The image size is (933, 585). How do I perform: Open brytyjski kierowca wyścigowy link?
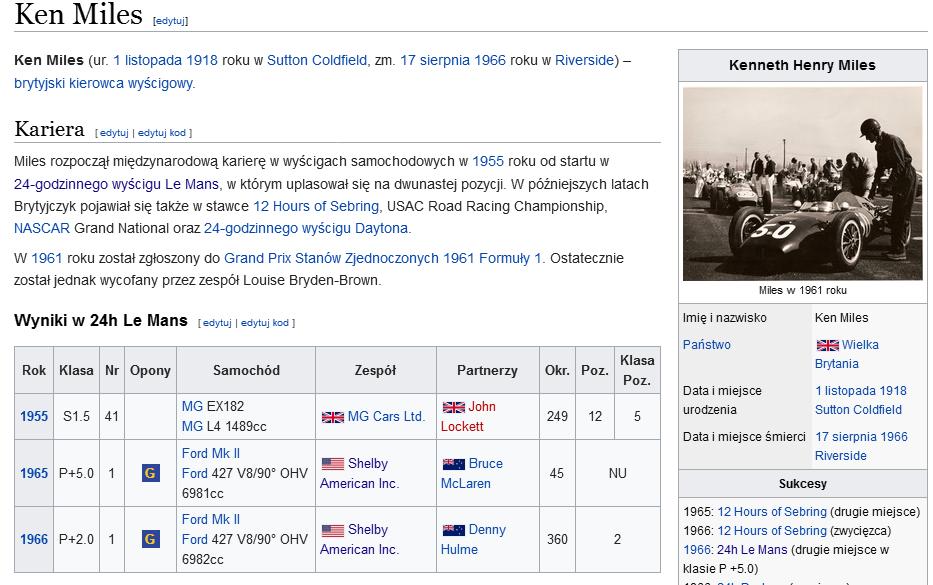click(104, 83)
